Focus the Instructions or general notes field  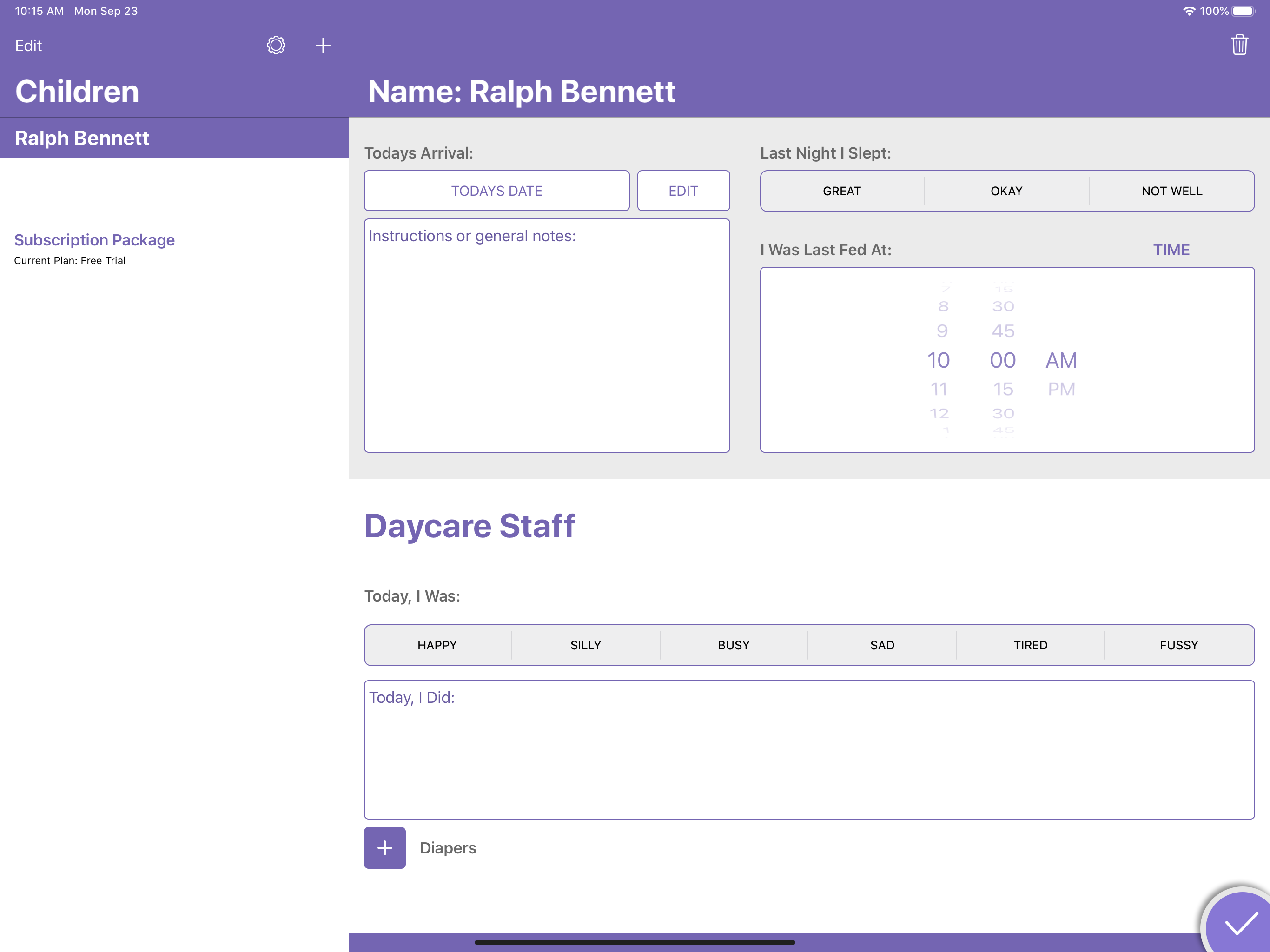547,335
